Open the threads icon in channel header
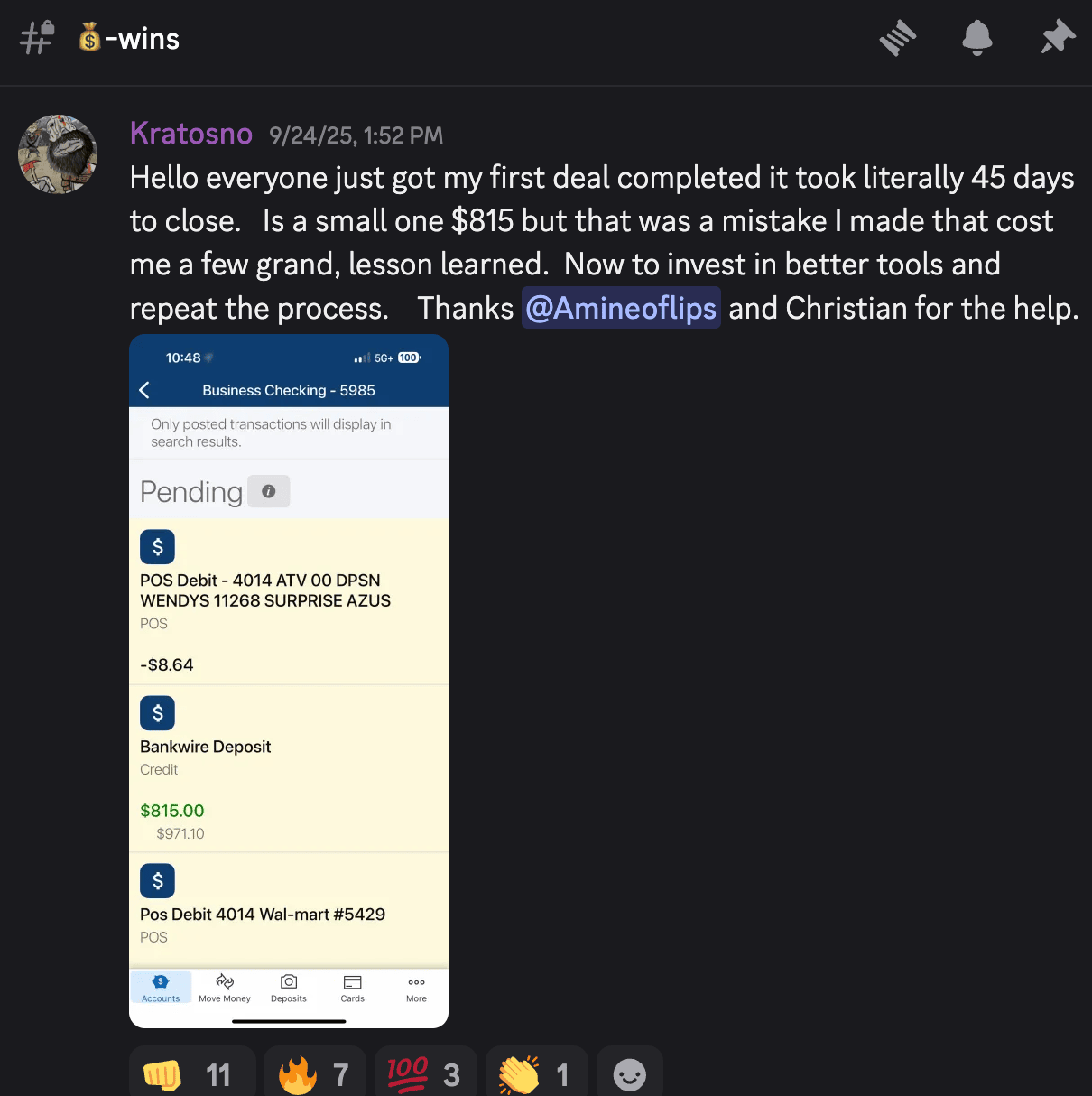The height and width of the screenshot is (1096, 1092). click(x=897, y=38)
